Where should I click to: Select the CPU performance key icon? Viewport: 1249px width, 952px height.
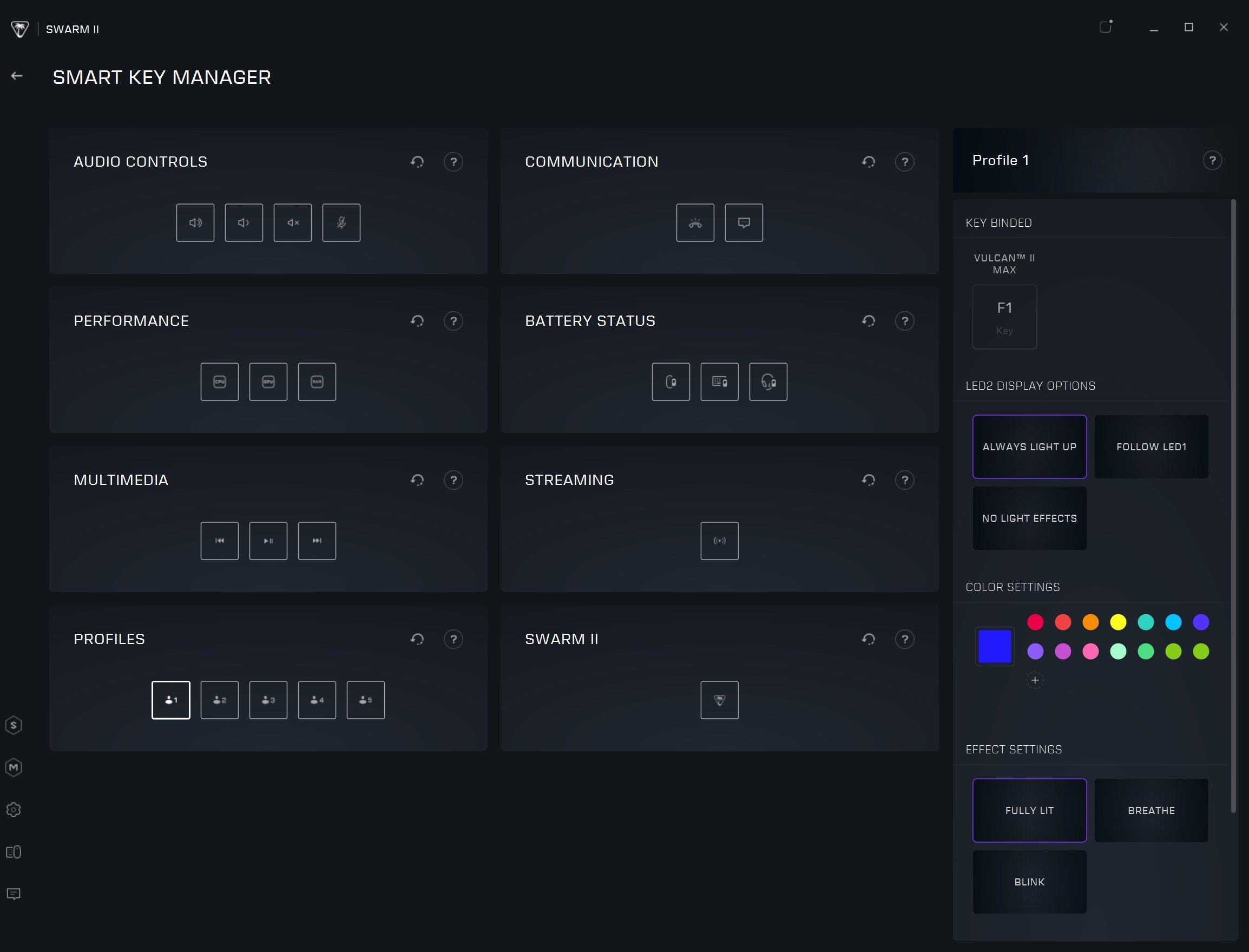tap(219, 382)
